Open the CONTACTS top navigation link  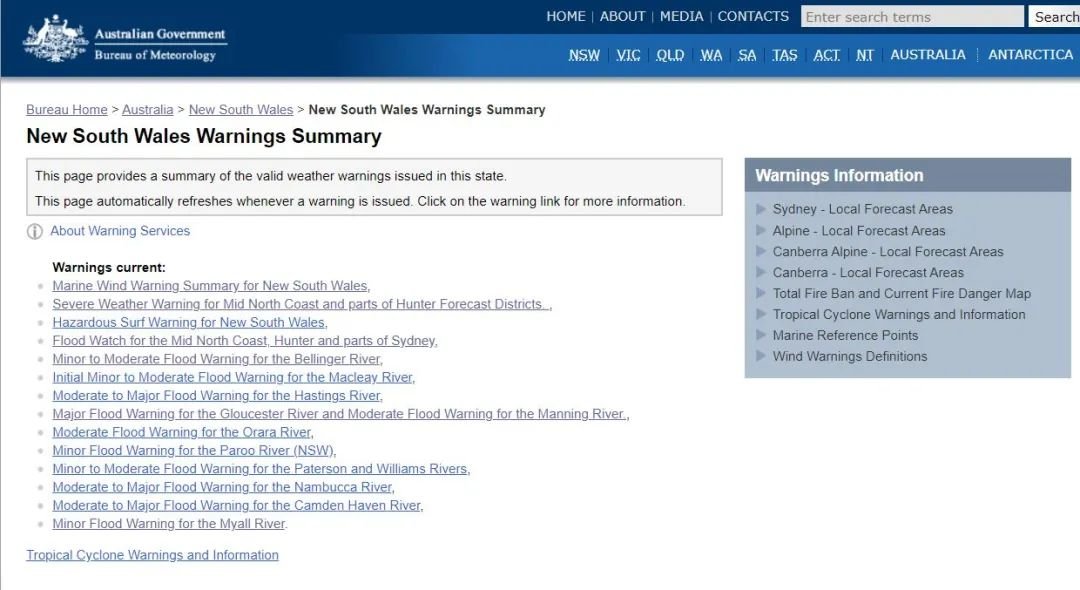click(x=753, y=17)
